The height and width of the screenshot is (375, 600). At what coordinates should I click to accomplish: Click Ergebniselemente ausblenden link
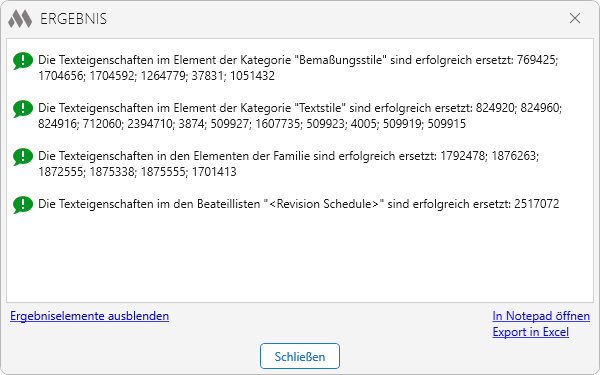coord(90,316)
